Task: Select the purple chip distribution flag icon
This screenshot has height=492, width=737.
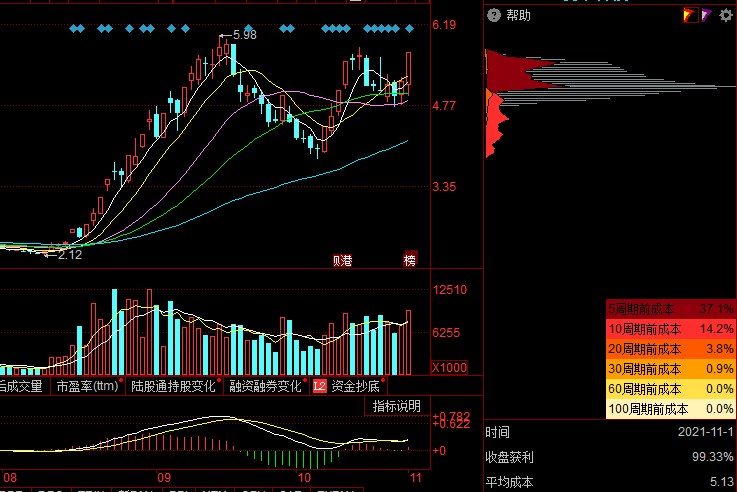Action: (706, 15)
